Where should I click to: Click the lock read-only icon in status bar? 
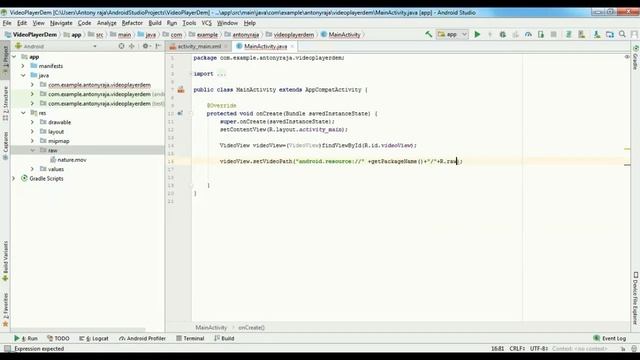(x=623, y=349)
